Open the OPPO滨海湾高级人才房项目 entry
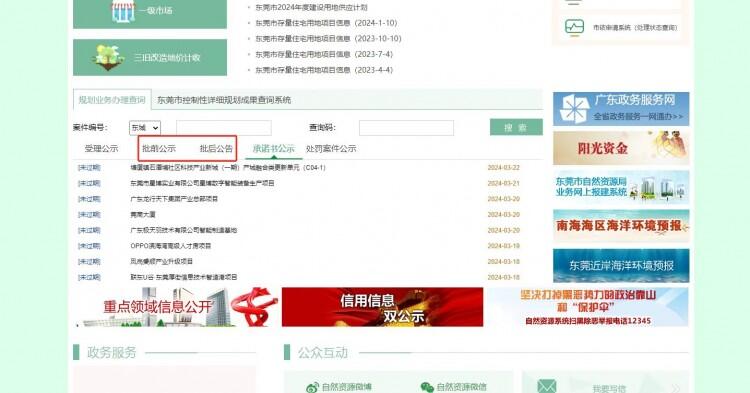 [171, 246]
